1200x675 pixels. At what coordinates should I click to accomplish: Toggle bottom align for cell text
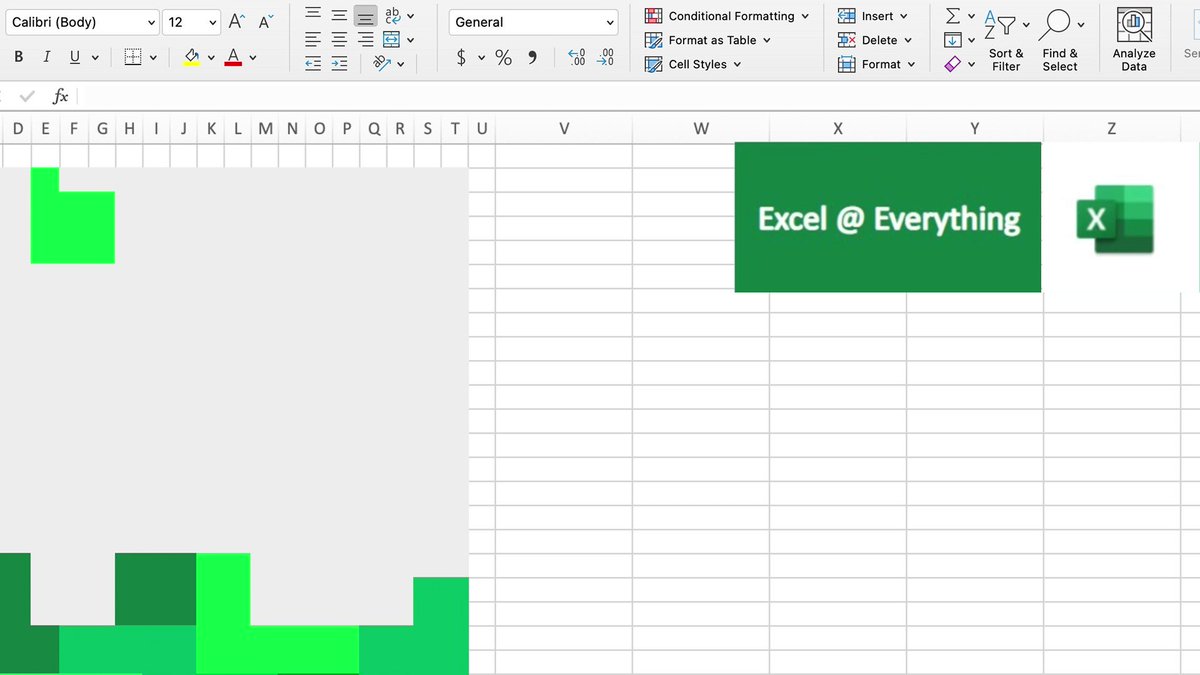[x=366, y=15]
